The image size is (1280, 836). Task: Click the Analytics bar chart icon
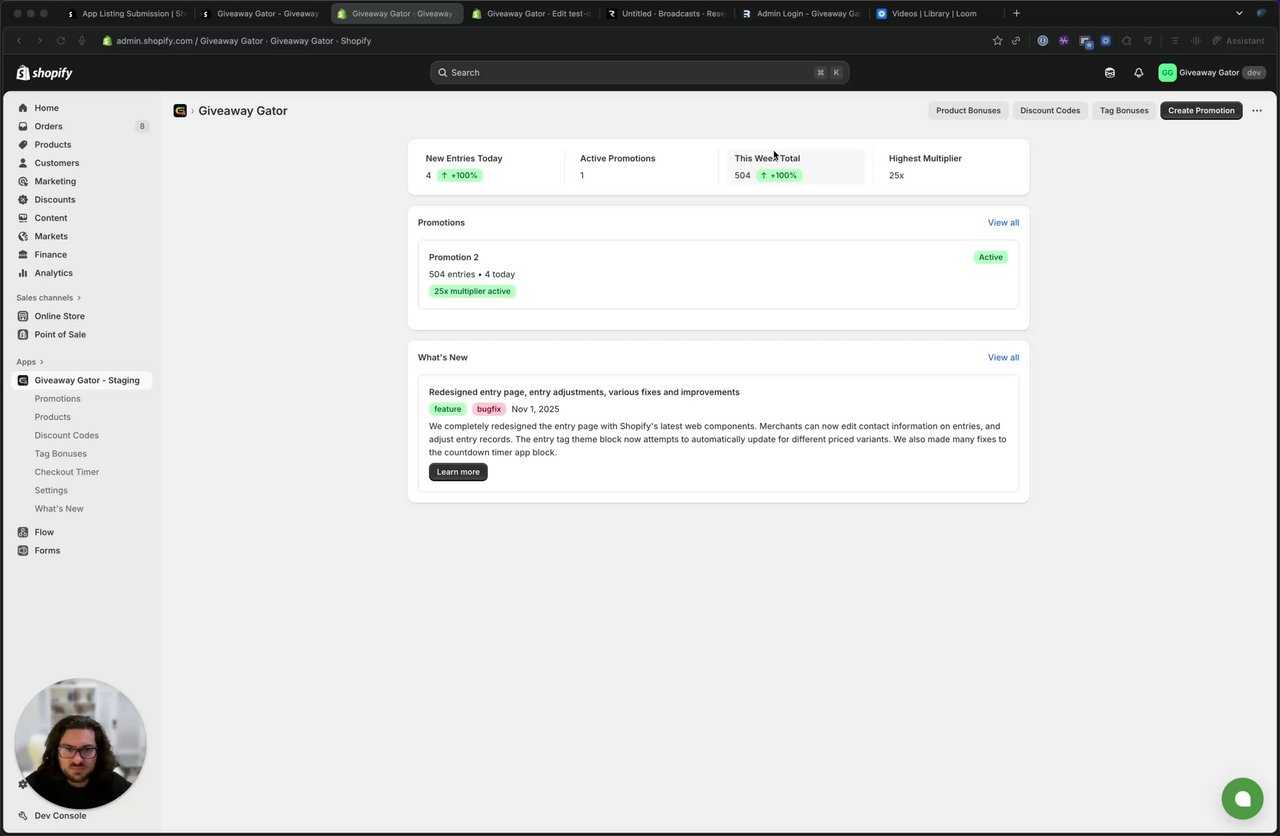pos(23,273)
